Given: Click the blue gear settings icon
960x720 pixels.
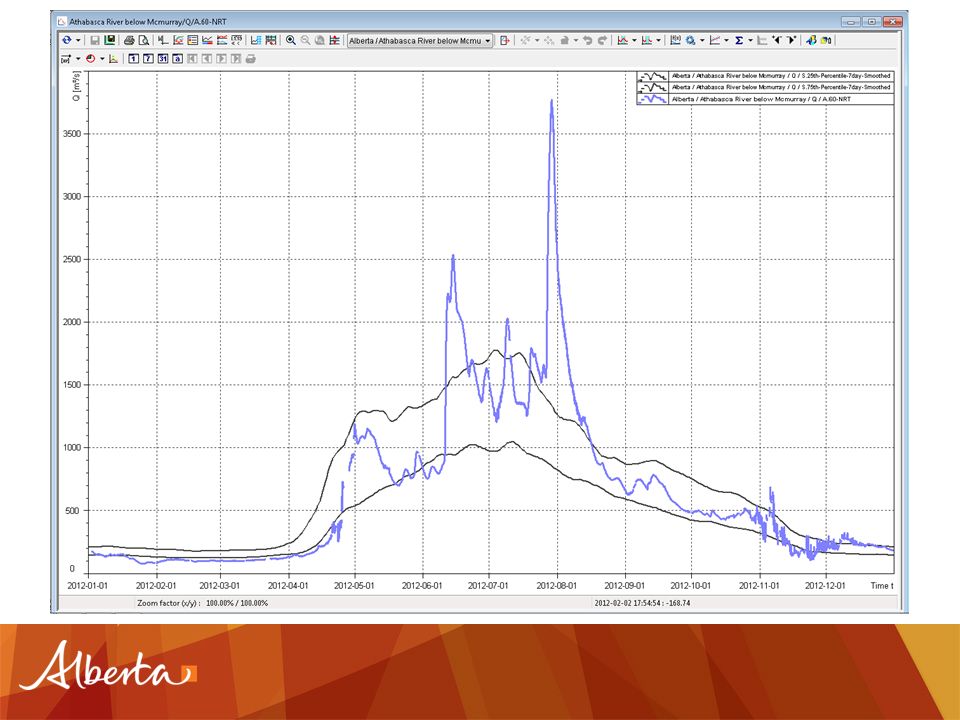Looking at the screenshot, I should click(x=691, y=40).
